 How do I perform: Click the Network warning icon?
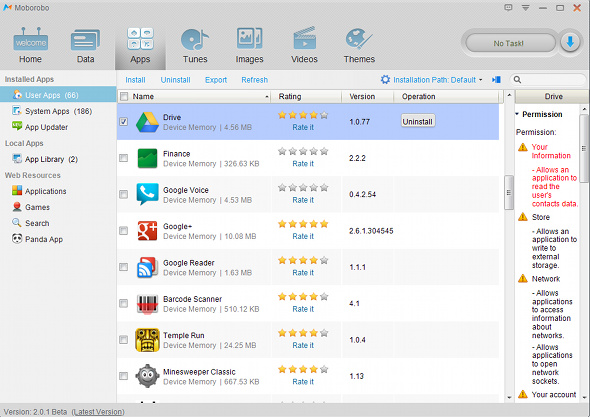[x=523, y=279]
